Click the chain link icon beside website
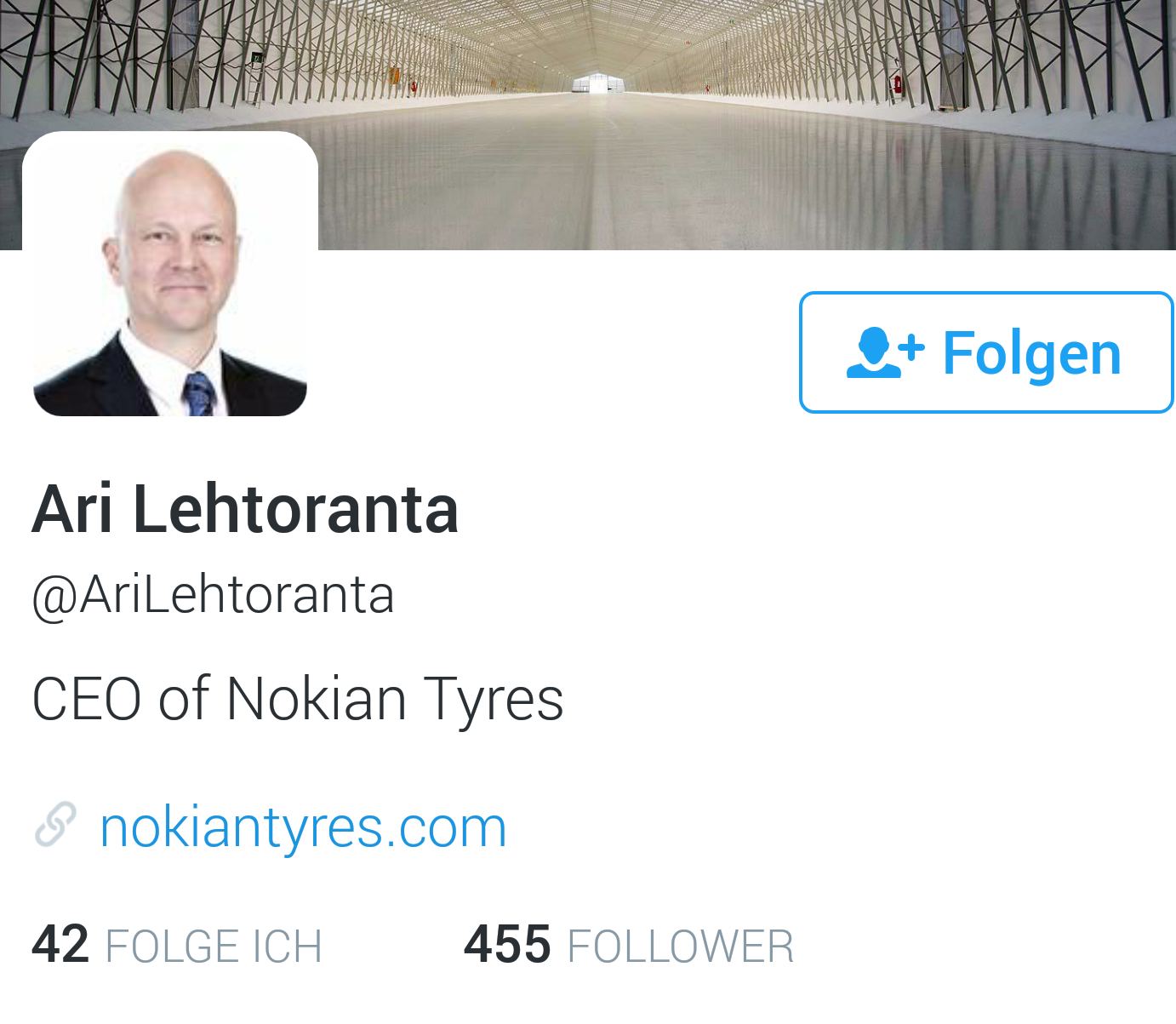 coord(55,825)
